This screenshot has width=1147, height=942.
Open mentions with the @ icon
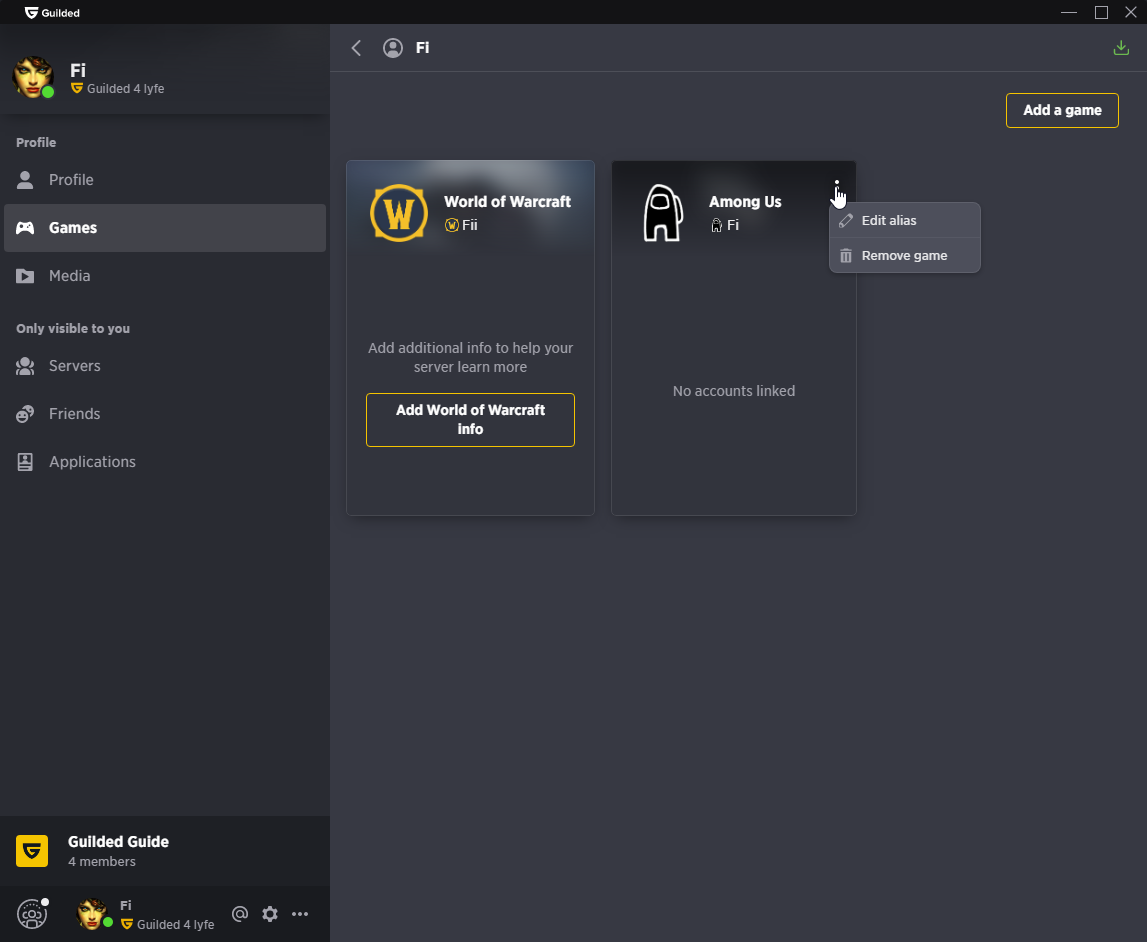coord(240,913)
